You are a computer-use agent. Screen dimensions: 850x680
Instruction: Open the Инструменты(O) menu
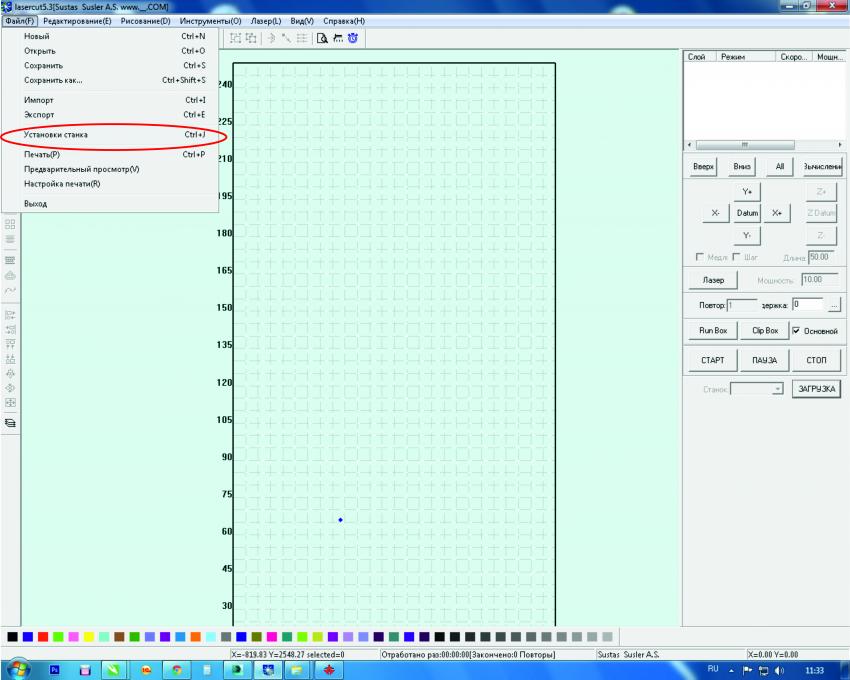[210, 21]
